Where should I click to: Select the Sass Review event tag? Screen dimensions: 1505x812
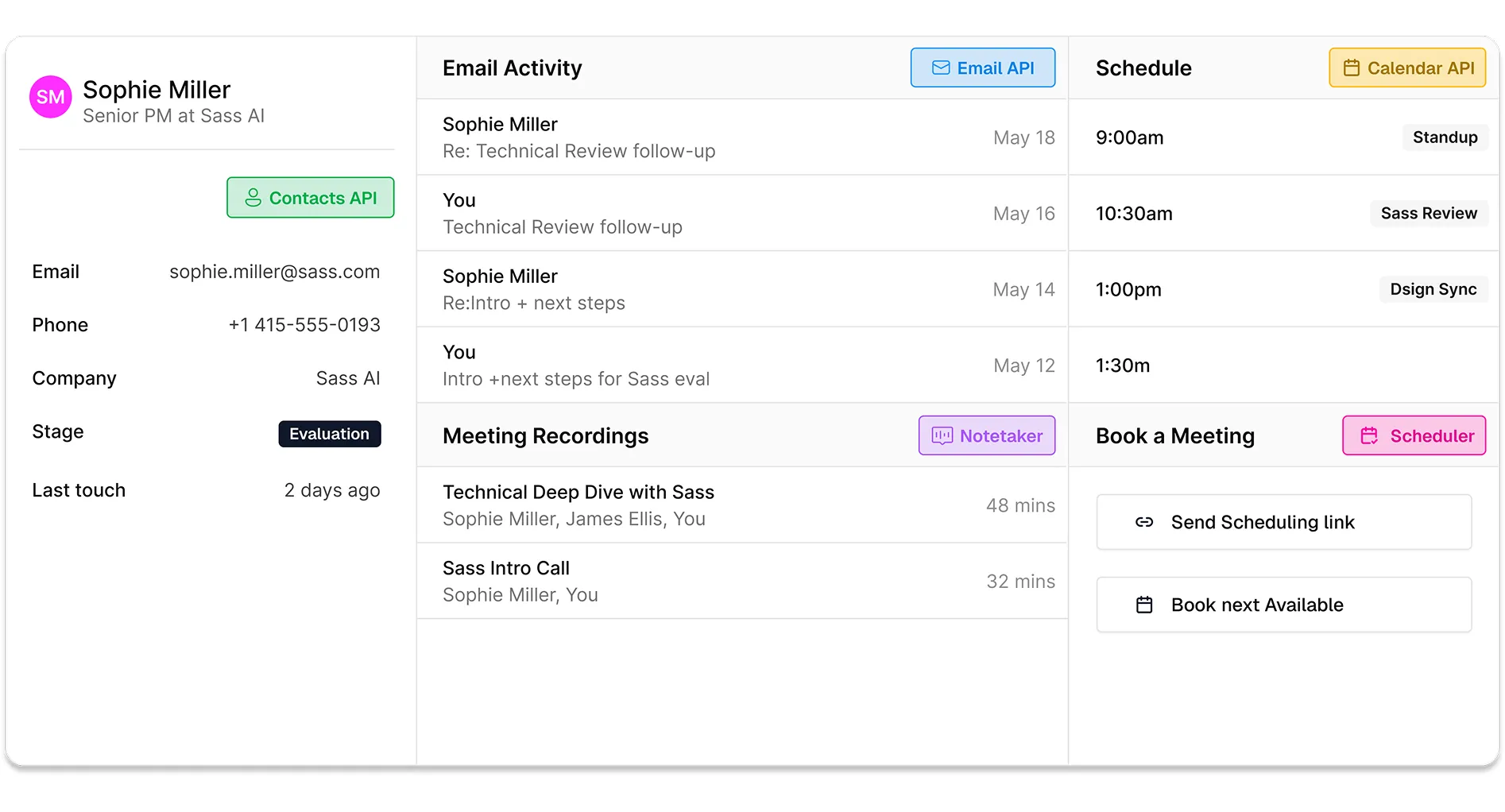click(x=1429, y=214)
